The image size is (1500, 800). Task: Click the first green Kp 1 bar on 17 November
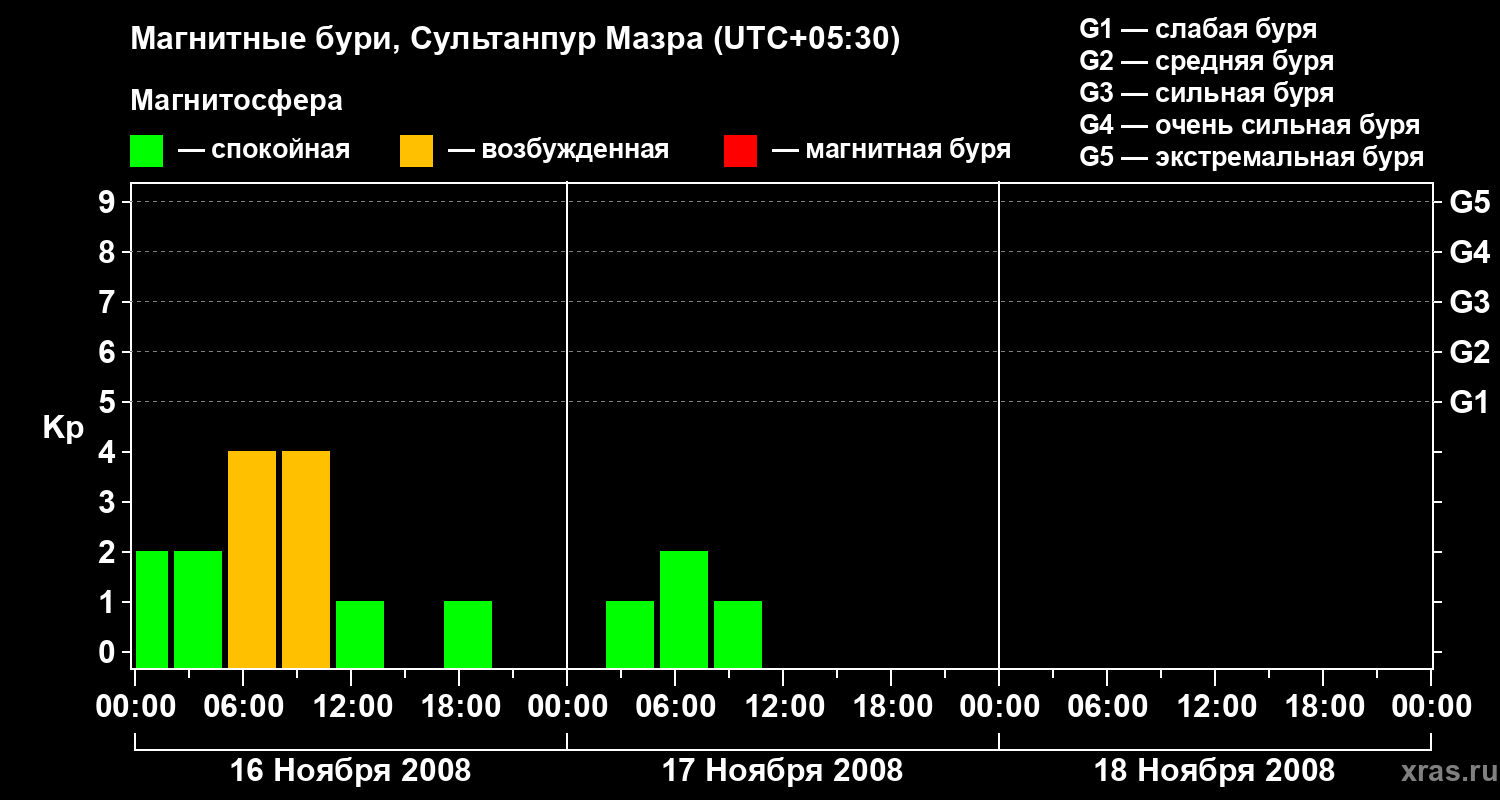[630, 634]
